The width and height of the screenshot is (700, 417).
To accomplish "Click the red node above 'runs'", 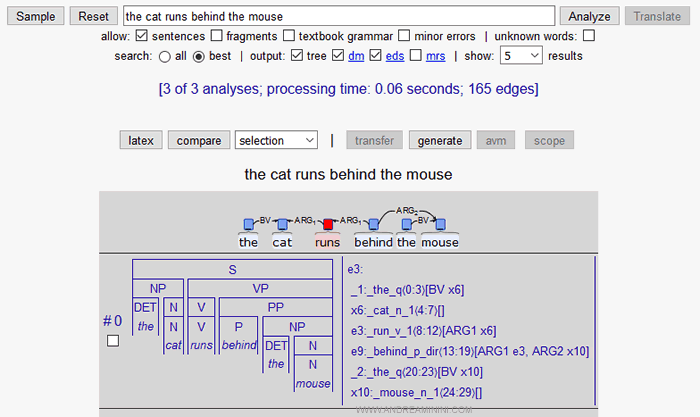I will 327,224.
